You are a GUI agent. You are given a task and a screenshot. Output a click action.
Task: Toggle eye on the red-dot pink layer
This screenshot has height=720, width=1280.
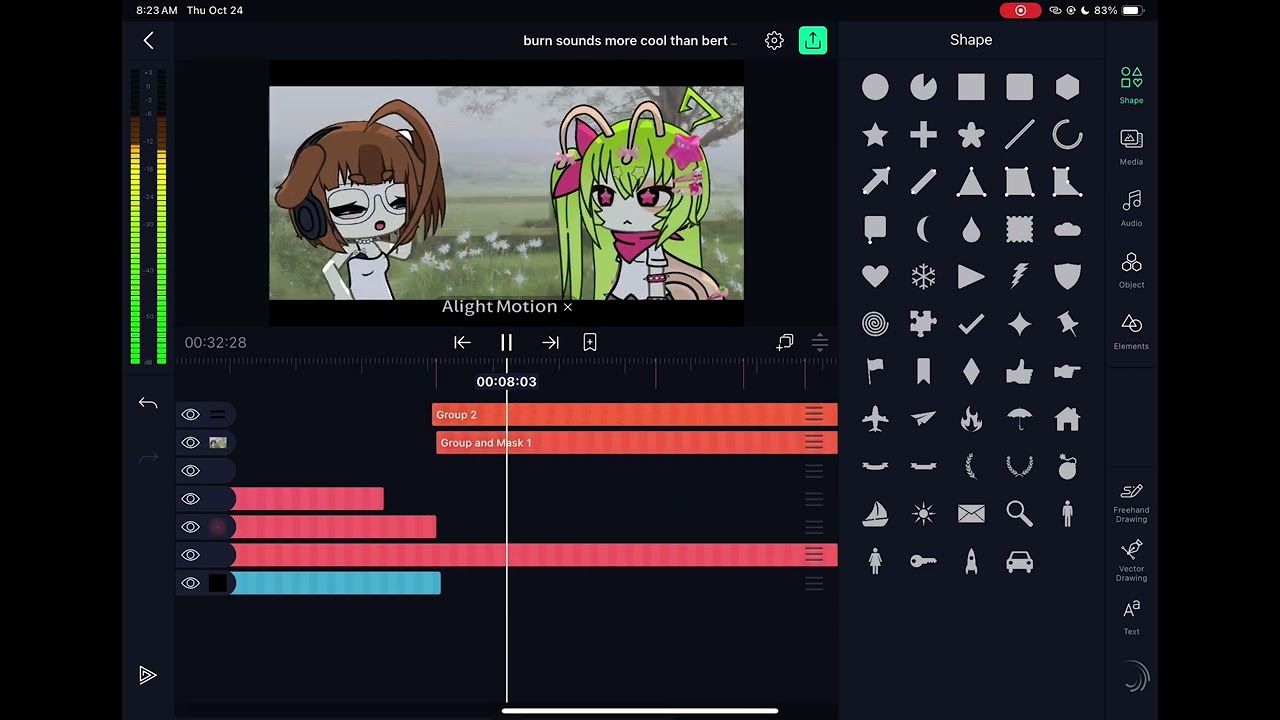tap(190, 526)
